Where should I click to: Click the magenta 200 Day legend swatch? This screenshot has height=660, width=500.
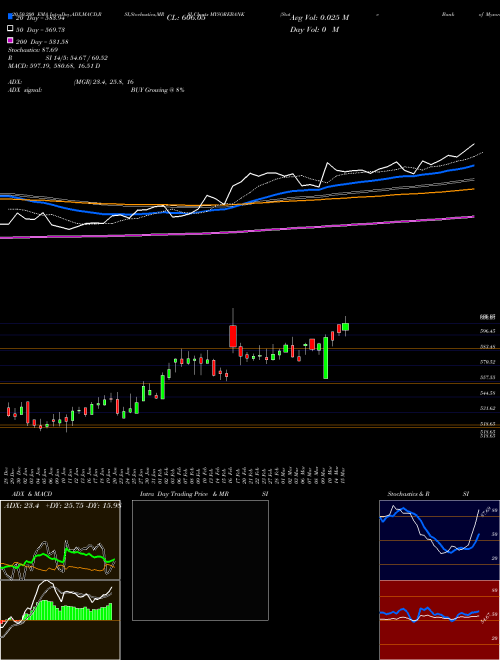point(11,41)
